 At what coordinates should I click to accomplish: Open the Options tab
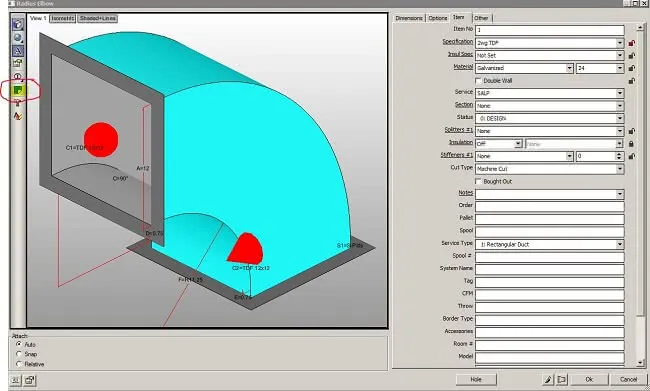[438, 18]
